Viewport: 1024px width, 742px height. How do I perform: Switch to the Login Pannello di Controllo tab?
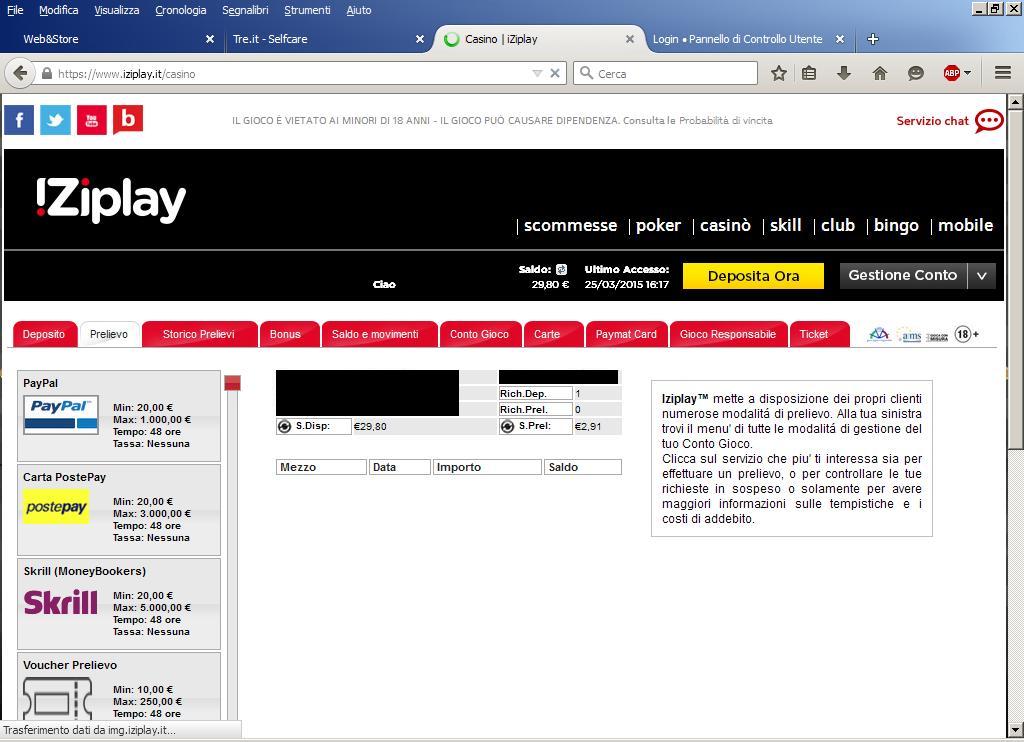click(747, 39)
